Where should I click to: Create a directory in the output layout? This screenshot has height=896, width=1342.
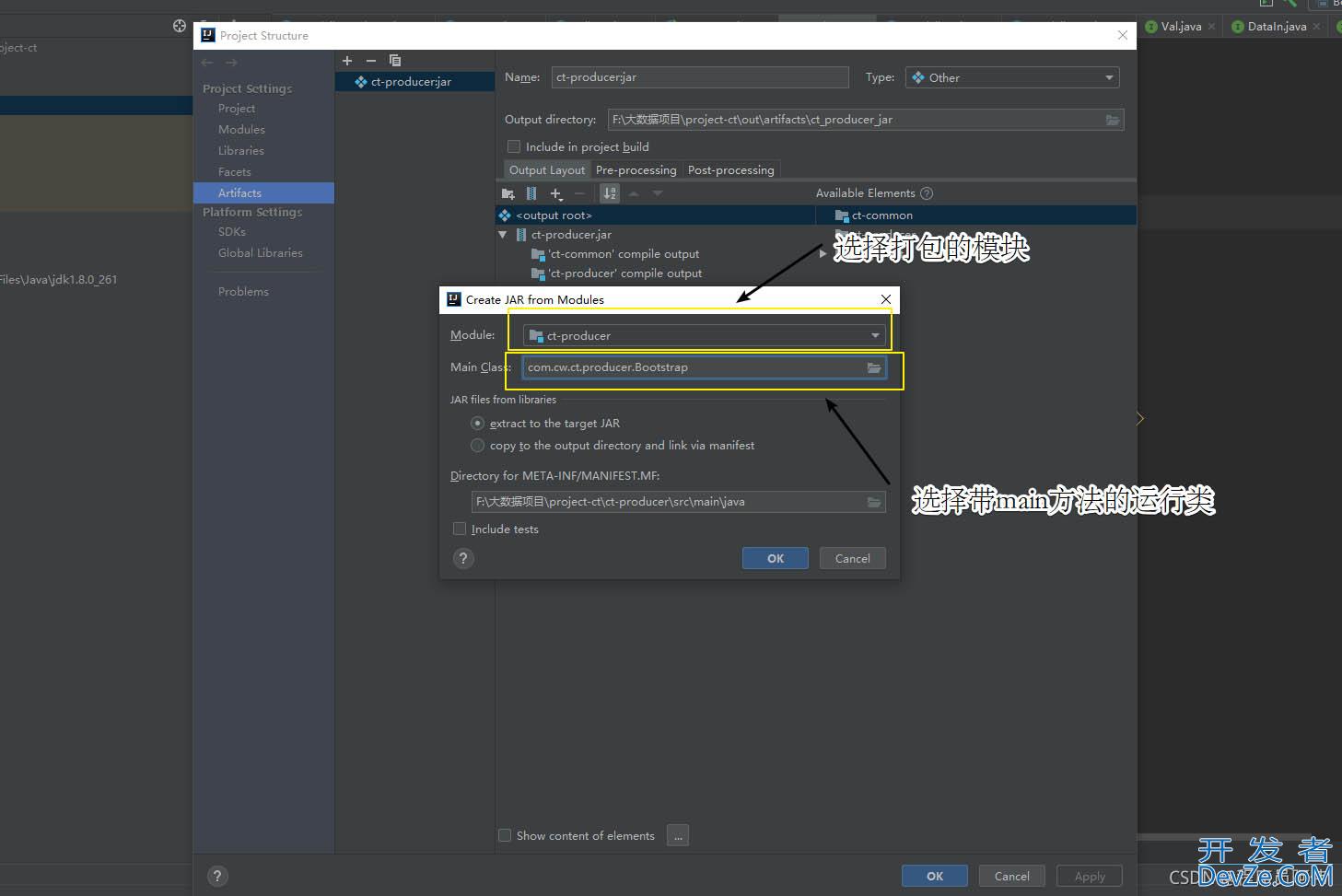click(508, 193)
